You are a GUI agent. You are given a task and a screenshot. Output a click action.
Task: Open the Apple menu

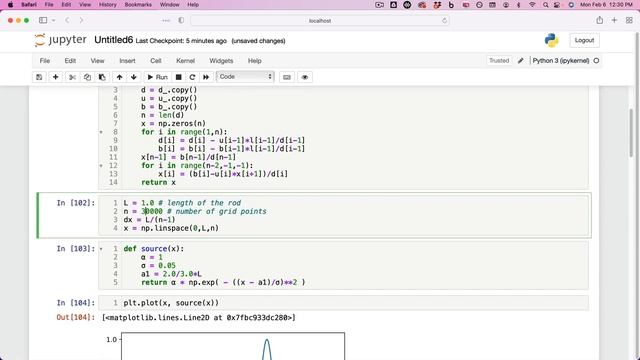coord(10,5)
